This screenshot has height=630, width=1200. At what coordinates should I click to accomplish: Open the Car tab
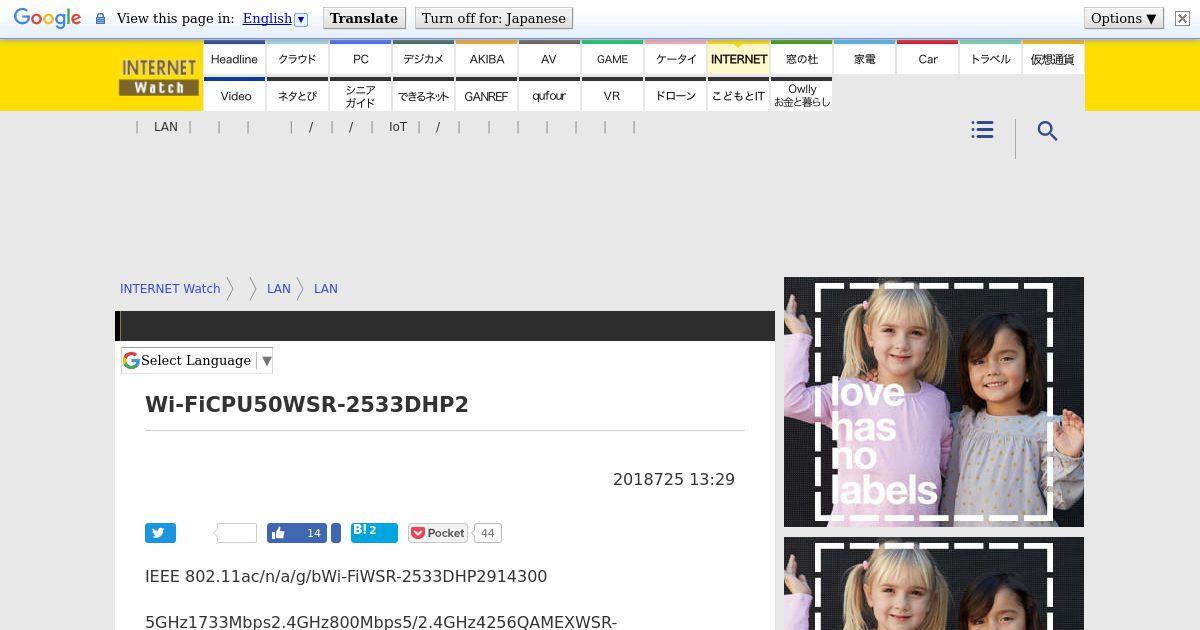point(927,58)
